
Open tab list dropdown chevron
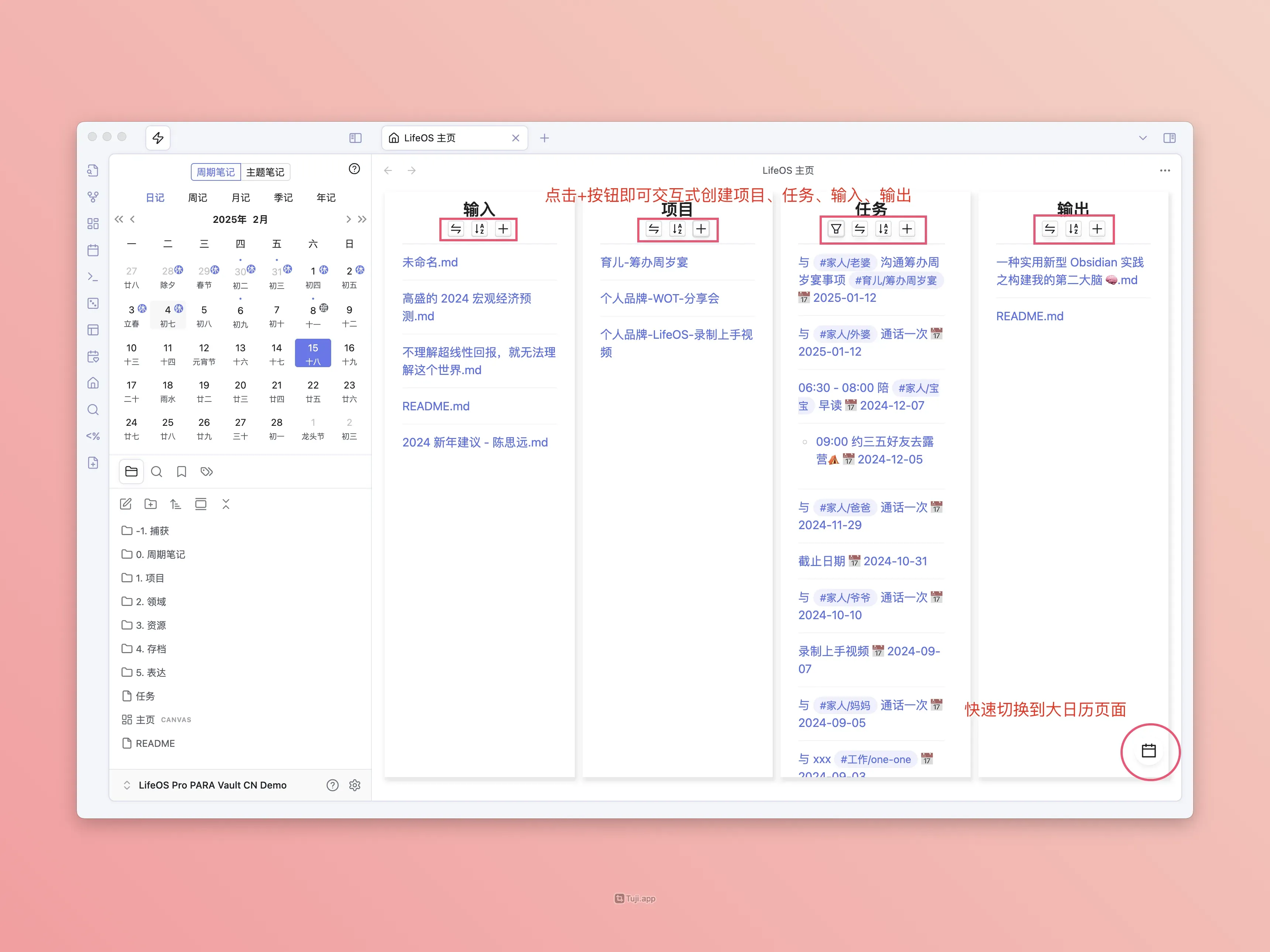(x=1143, y=138)
